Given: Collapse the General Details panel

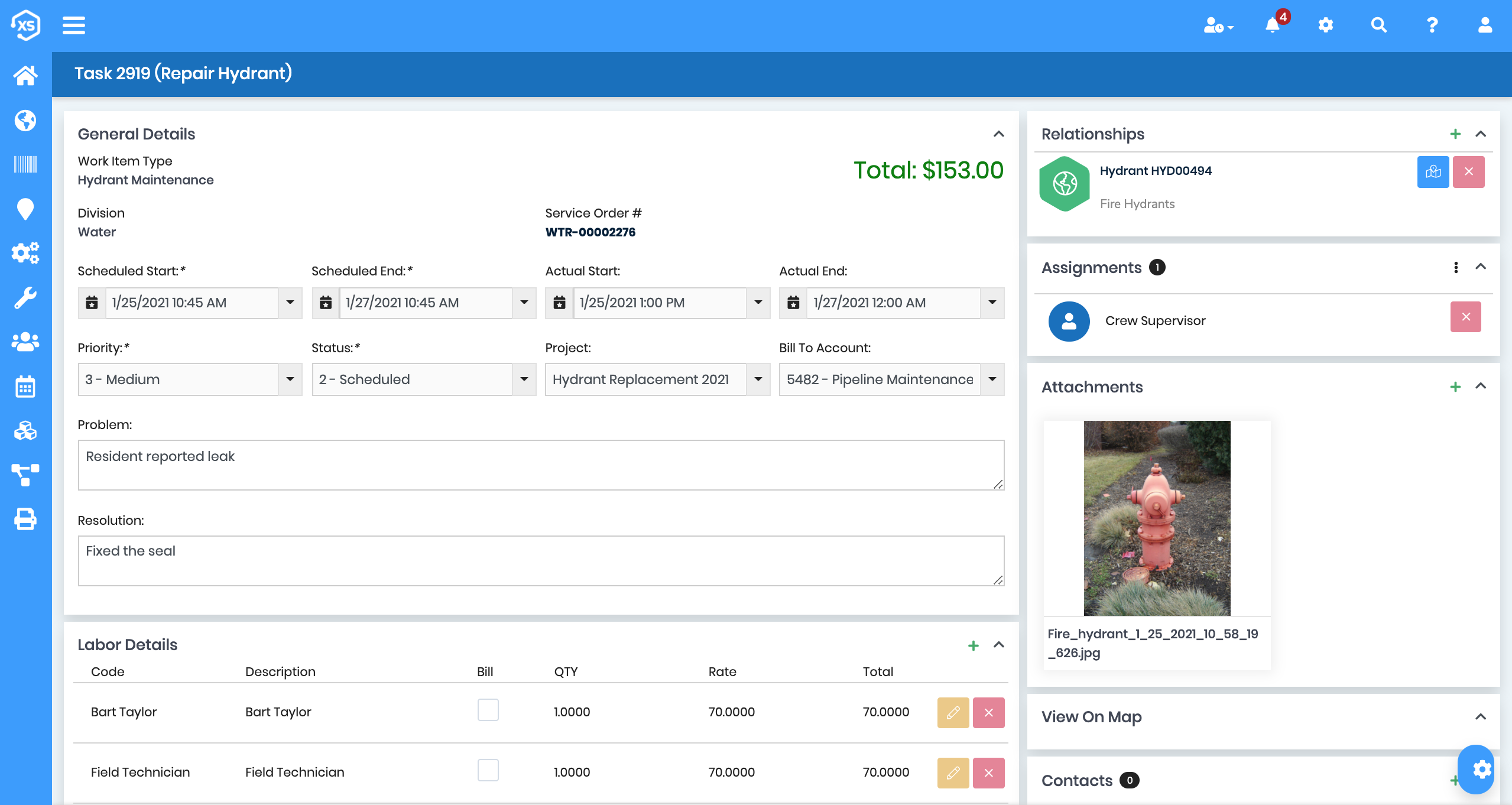Looking at the screenshot, I should [998, 134].
